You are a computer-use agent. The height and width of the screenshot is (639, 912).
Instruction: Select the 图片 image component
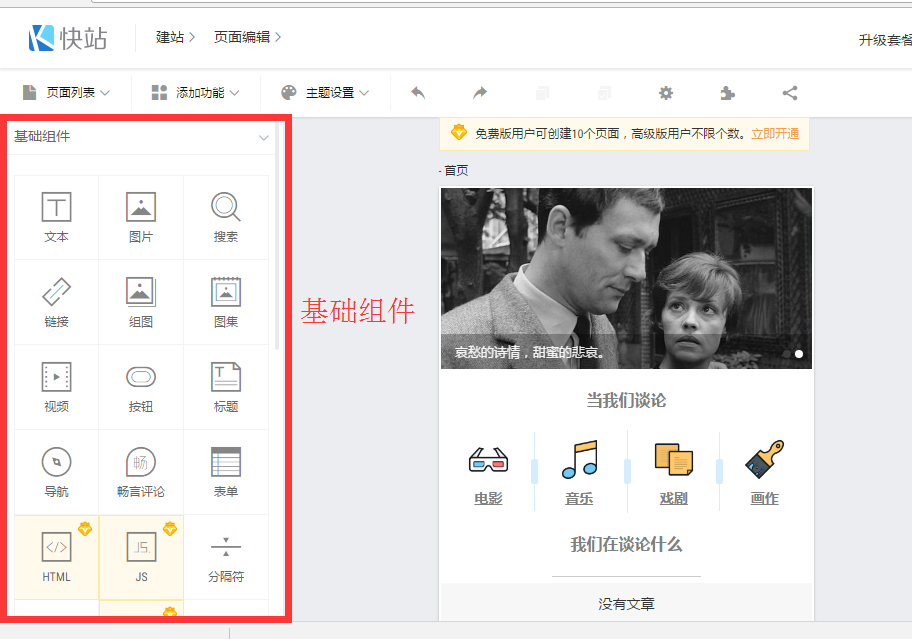(x=141, y=218)
